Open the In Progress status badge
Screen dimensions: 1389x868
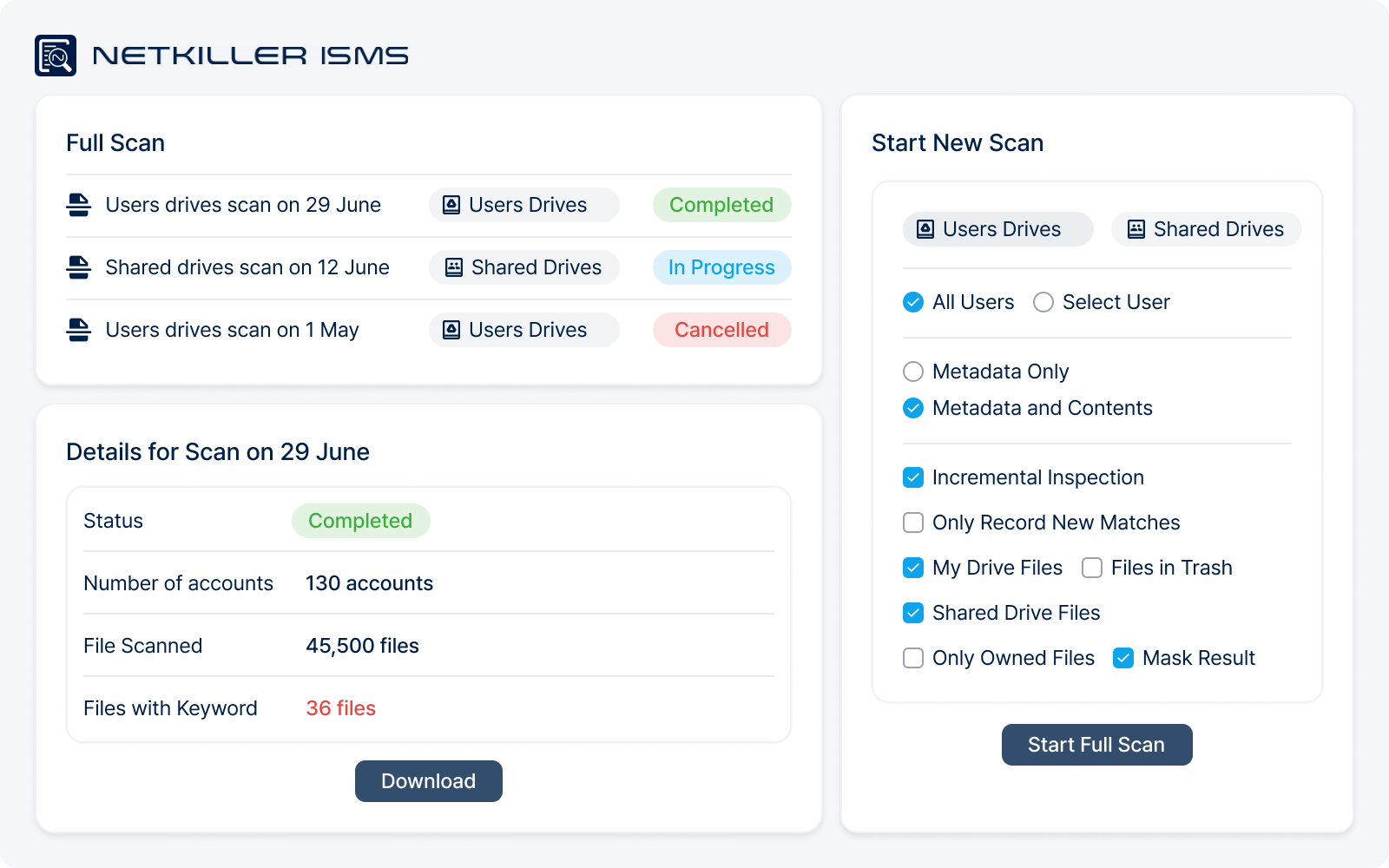[721, 267]
